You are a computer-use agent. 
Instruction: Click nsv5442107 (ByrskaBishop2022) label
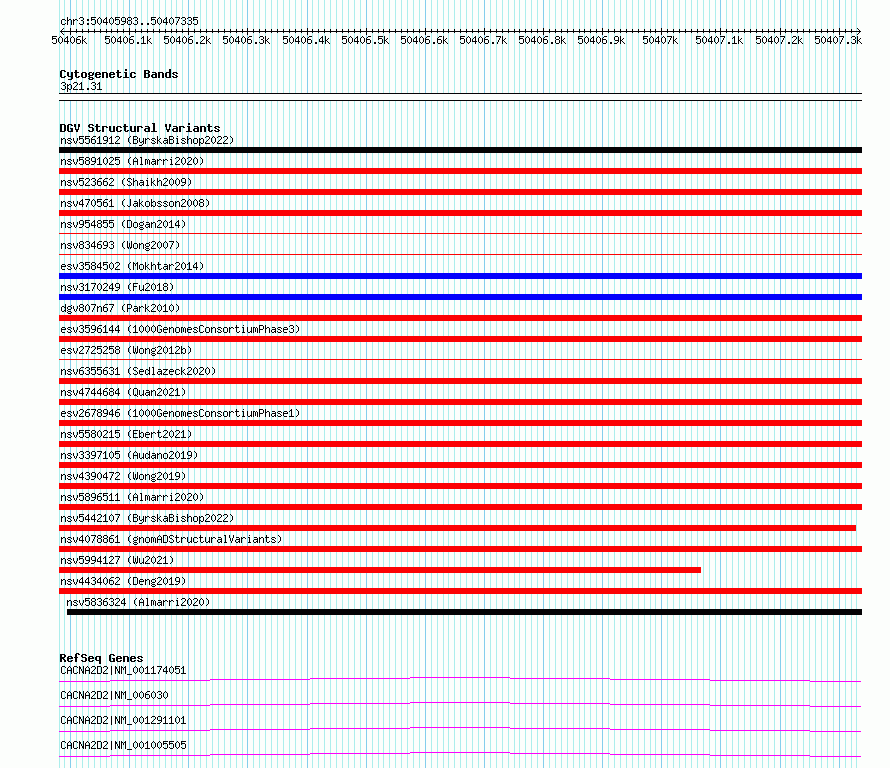(x=147, y=518)
